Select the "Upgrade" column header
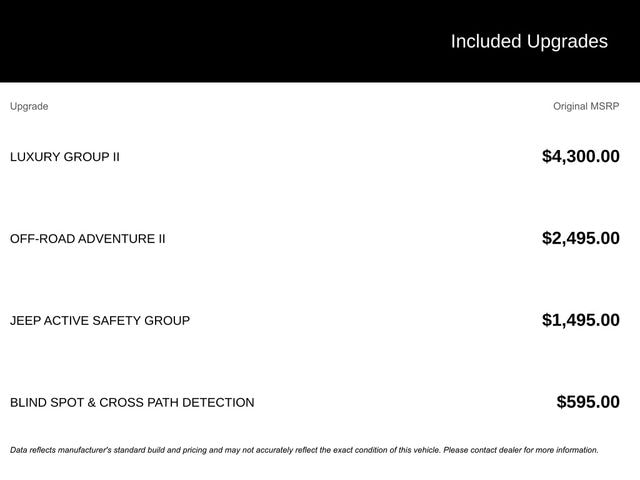Screen dimensions: 640x480 click(29, 106)
